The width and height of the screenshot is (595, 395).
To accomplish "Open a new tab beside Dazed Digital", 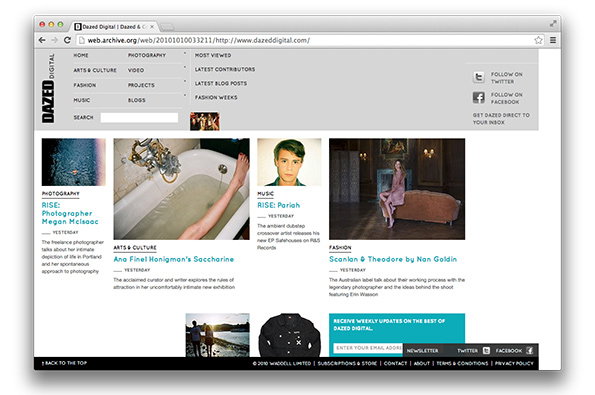I will pos(167,27).
